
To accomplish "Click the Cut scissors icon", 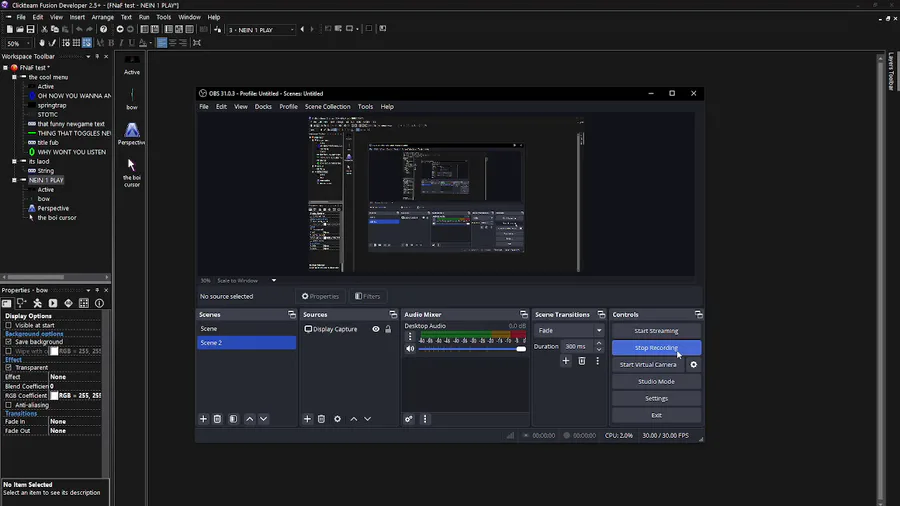I will pos(44,29).
